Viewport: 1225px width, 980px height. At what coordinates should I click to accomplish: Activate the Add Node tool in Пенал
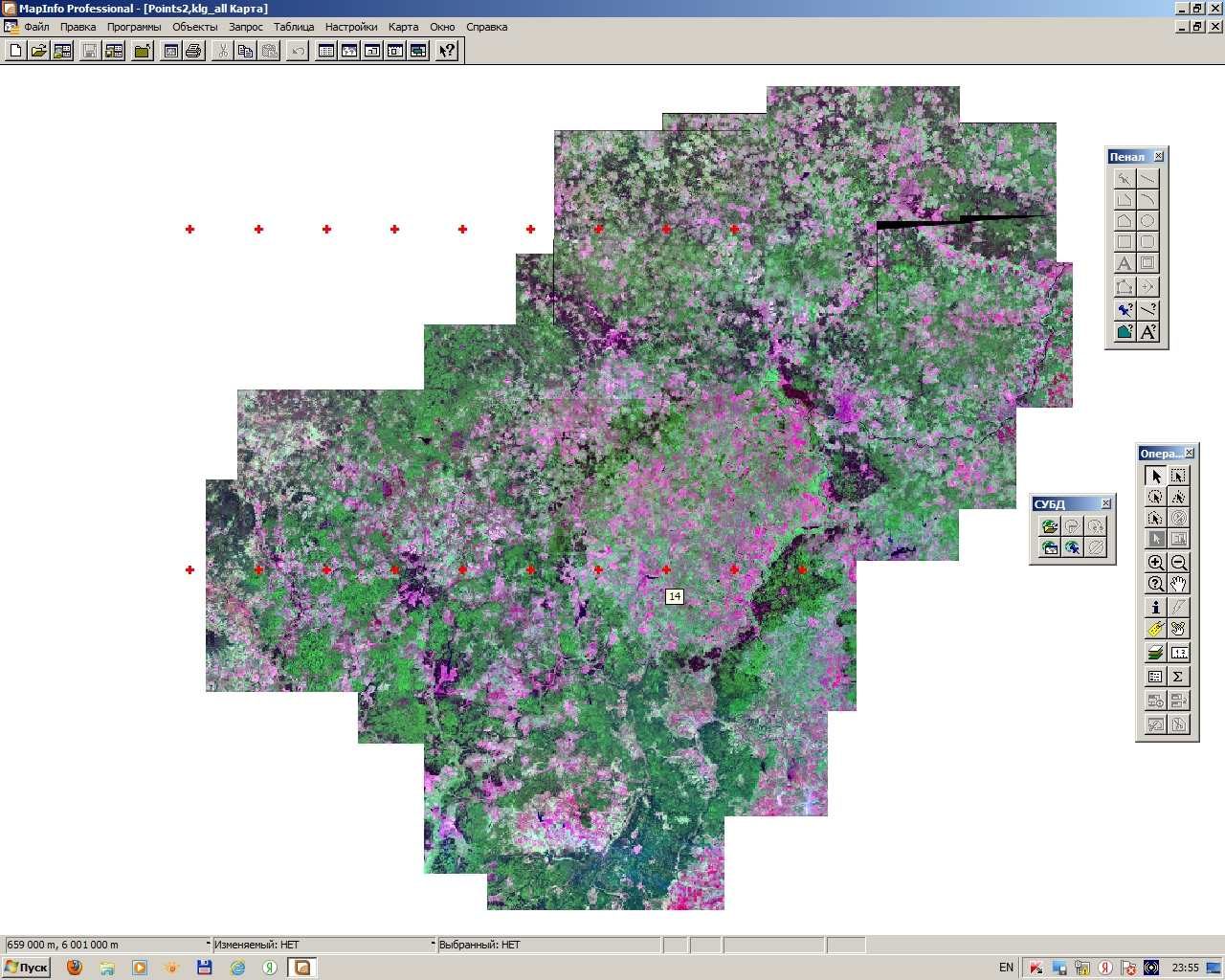(x=1147, y=286)
